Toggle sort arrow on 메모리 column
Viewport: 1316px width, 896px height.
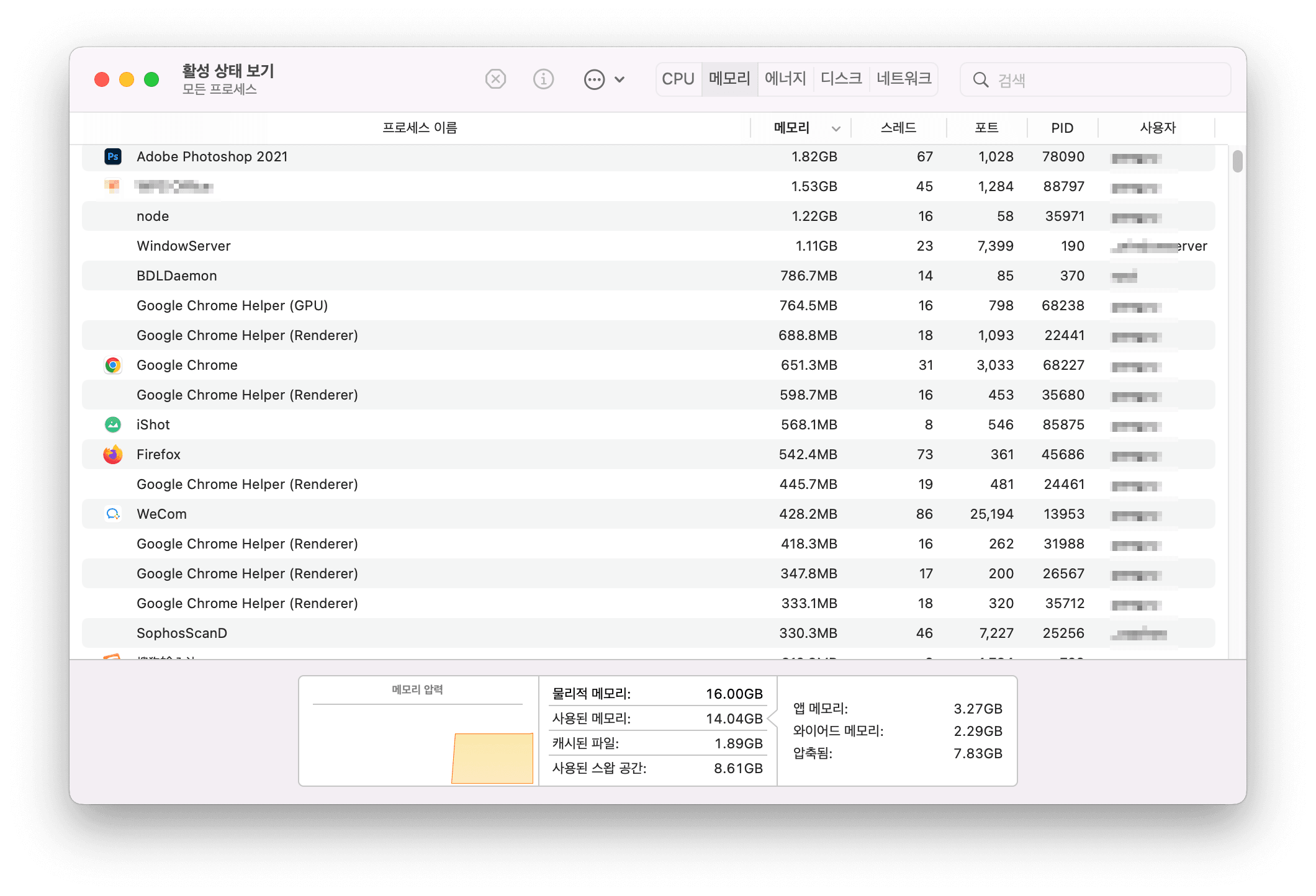pyautogui.click(x=836, y=128)
